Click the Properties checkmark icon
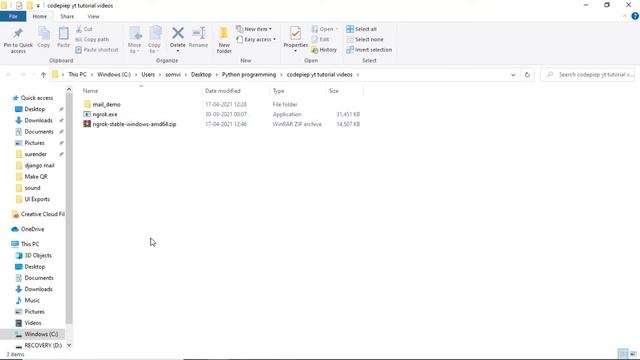Image resolution: width=640 pixels, height=360 pixels. (296, 33)
